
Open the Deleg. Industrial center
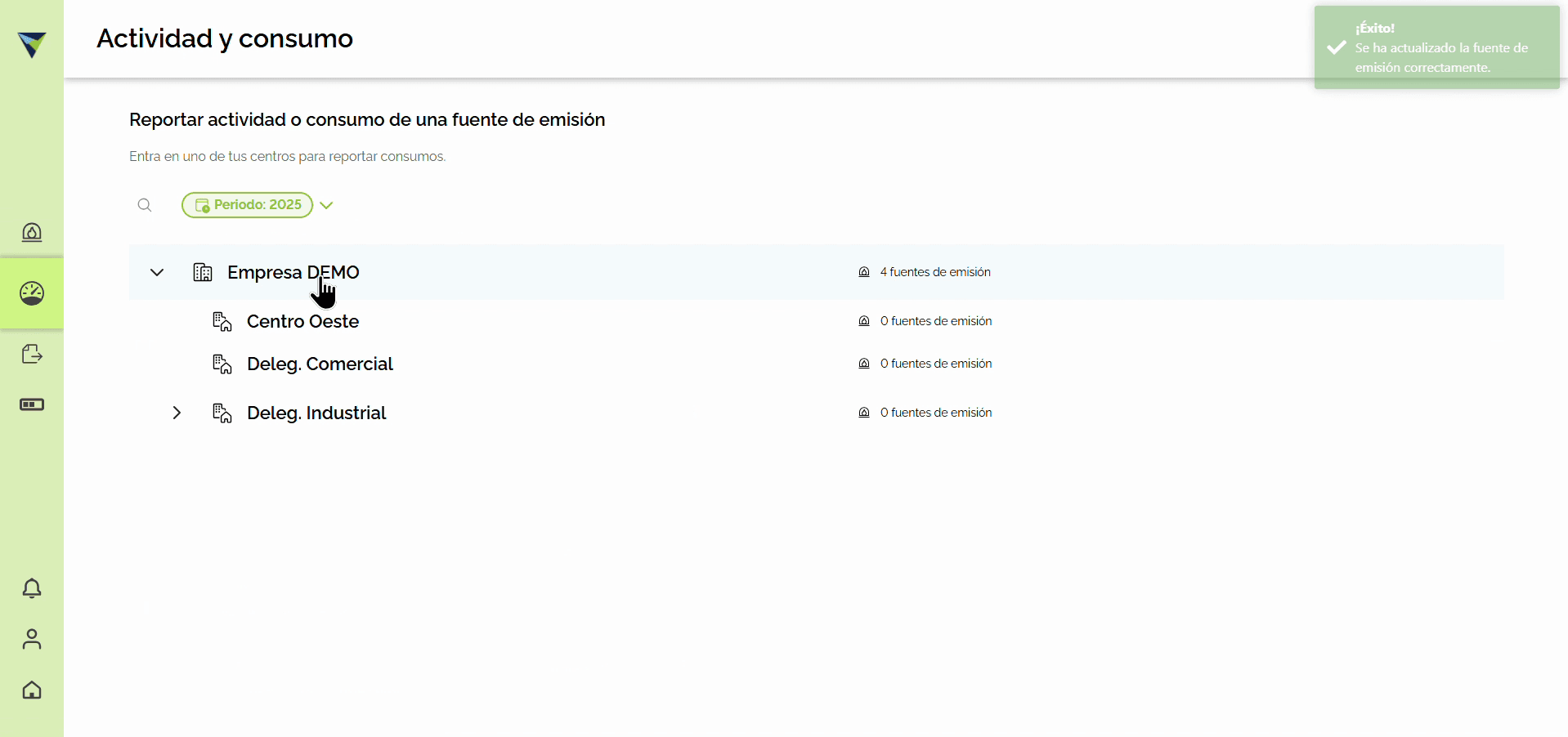(316, 413)
